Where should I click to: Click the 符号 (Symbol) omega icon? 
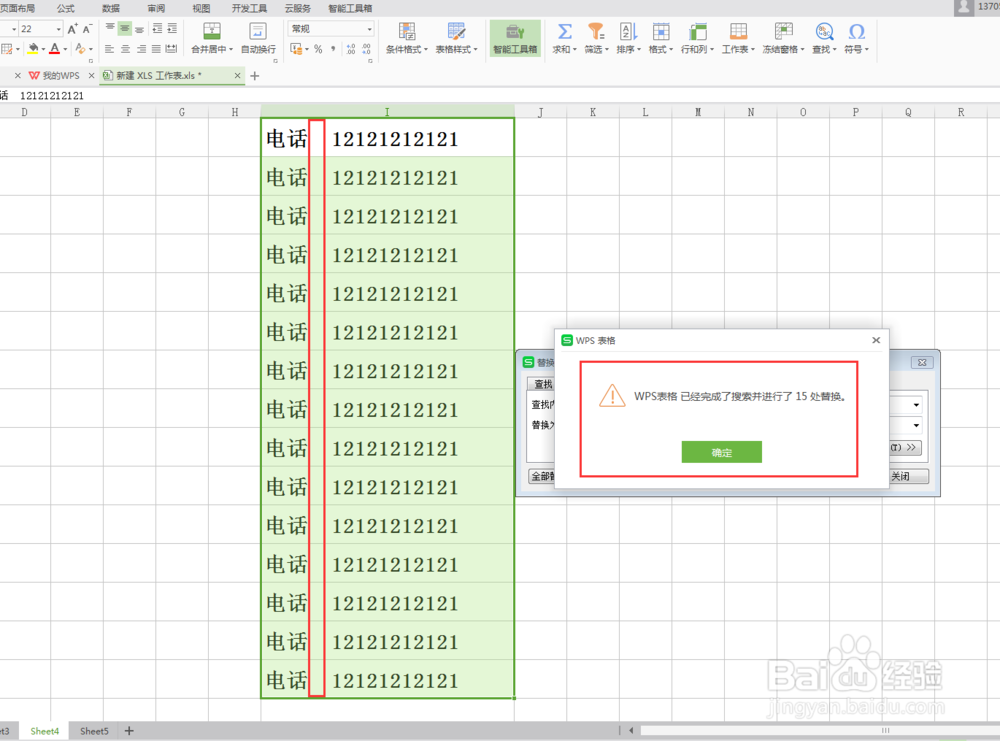857,31
